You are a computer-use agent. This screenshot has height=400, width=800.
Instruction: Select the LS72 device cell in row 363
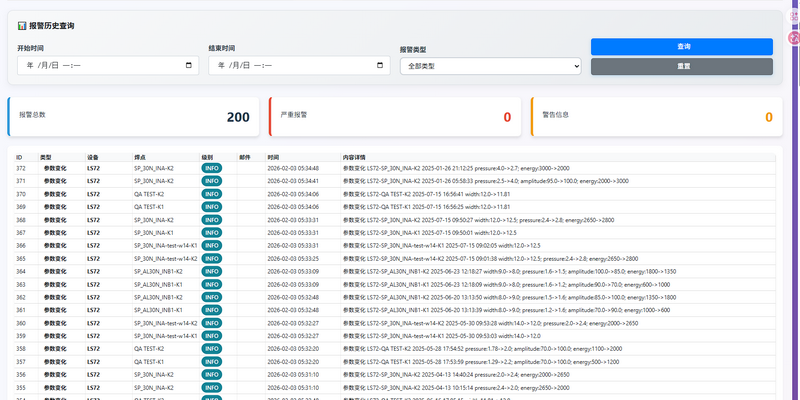[93, 285]
